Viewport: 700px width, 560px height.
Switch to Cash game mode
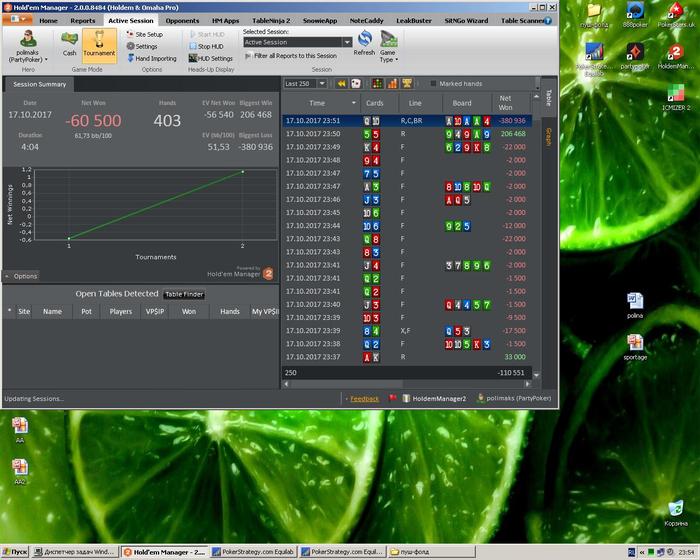pyautogui.click(x=70, y=44)
